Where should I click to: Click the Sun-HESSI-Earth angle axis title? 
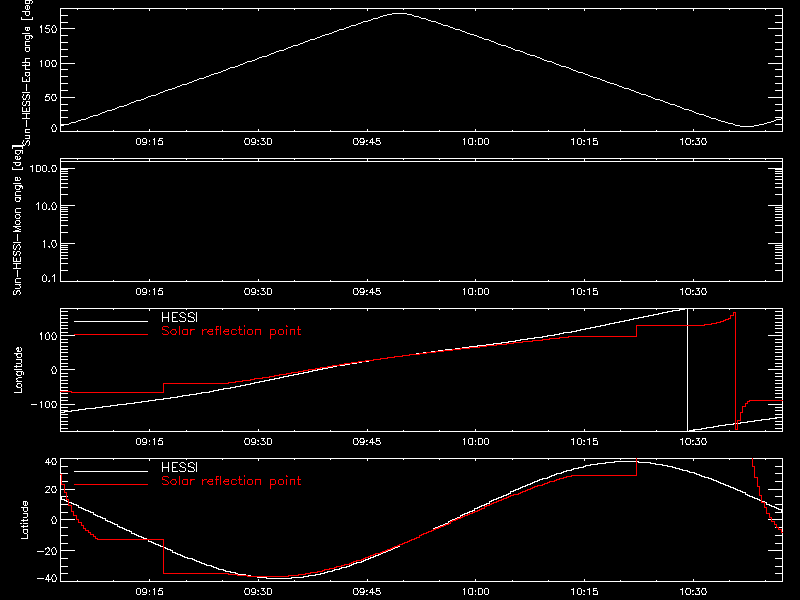pos(27,71)
